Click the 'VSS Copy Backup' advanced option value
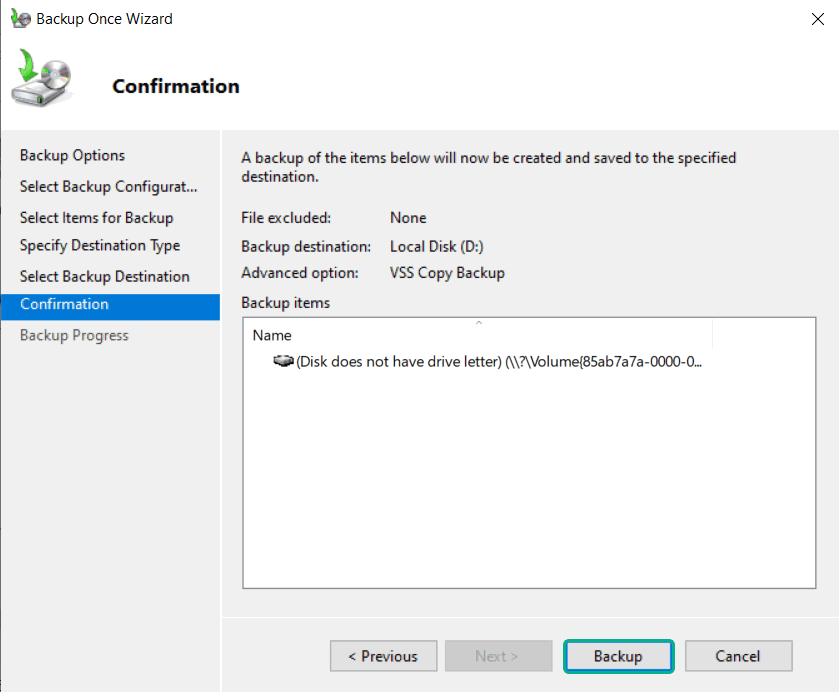The width and height of the screenshot is (839, 692). click(447, 273)
